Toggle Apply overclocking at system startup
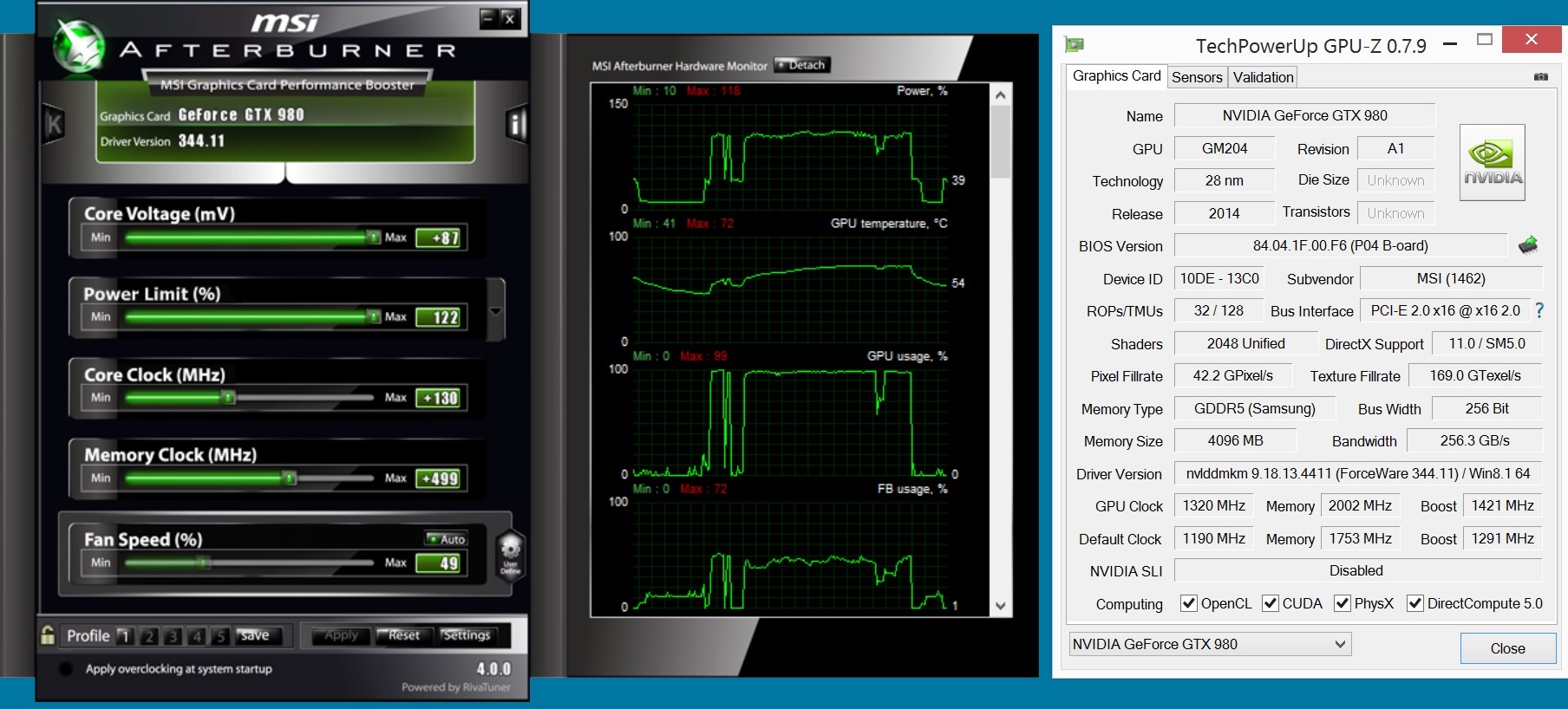The width and height of the screenshot is (1568, 709). (66, 669)
